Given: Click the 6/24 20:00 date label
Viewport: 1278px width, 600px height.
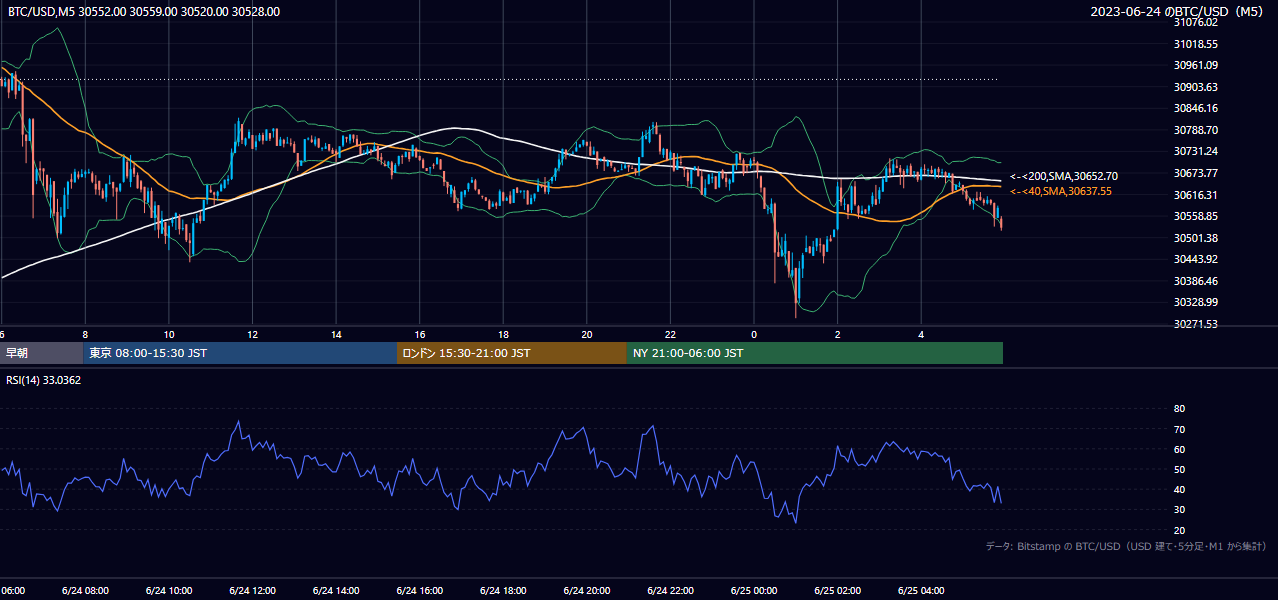Looking at the screenshot, I should point(587,591).
